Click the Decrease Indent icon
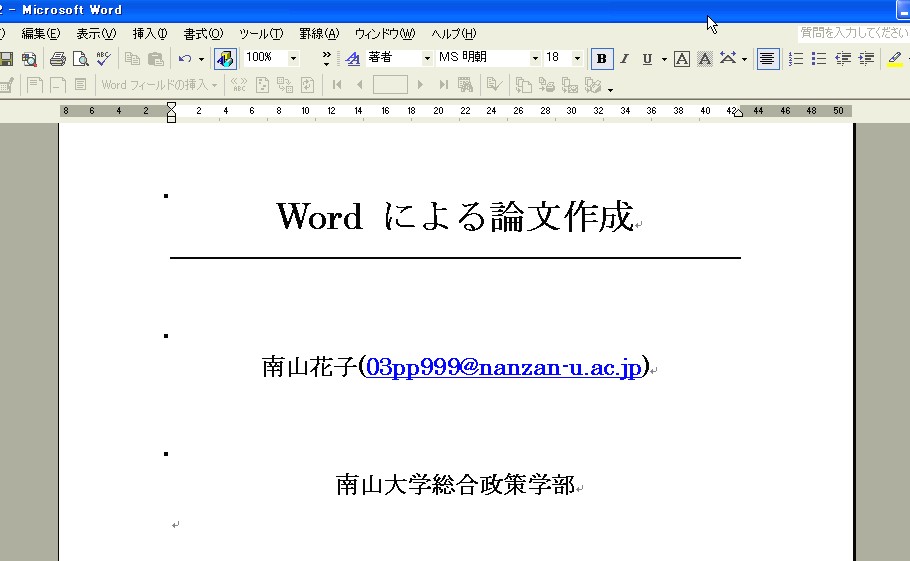 click(843, 59)
